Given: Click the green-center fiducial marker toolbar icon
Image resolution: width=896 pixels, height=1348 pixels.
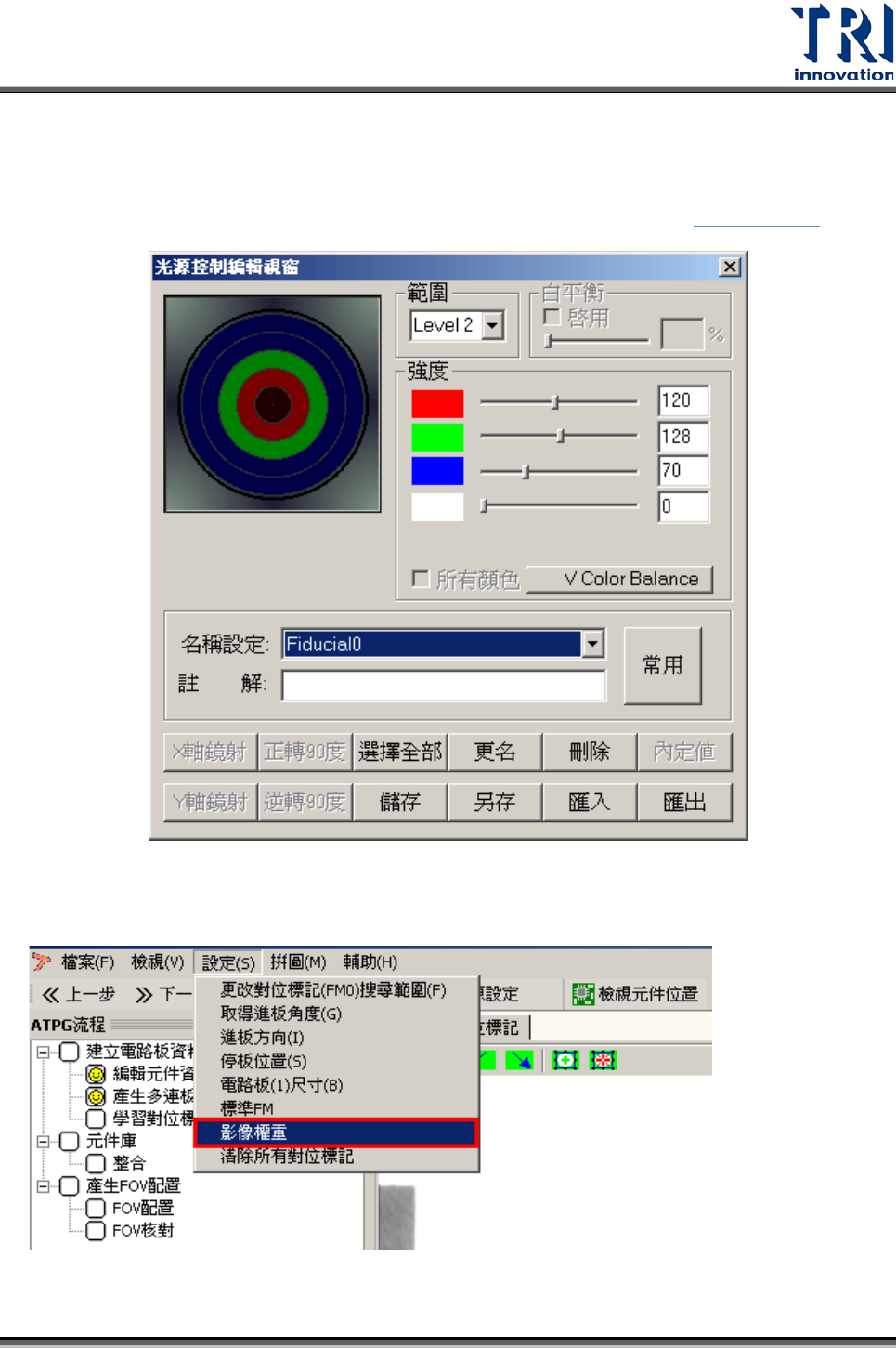Looking at the screenshot, I should coord(565,1060).
